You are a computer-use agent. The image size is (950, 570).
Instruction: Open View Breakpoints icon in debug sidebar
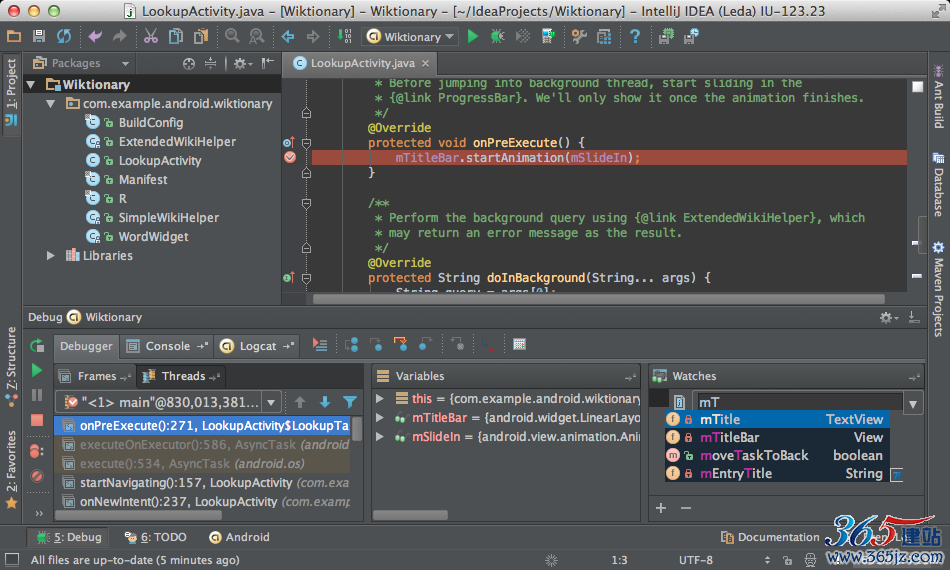pyautogui.click(x=37, y=451)
